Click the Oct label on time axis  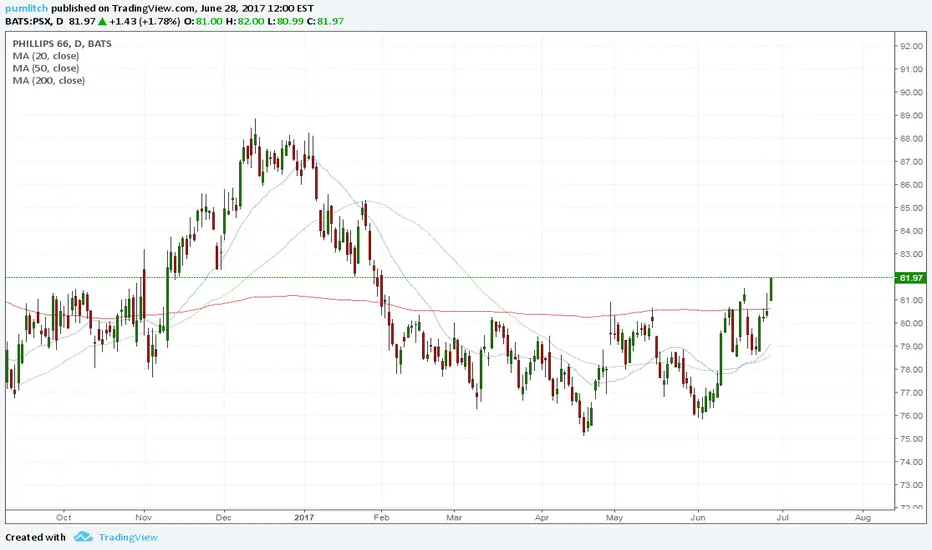64,517
